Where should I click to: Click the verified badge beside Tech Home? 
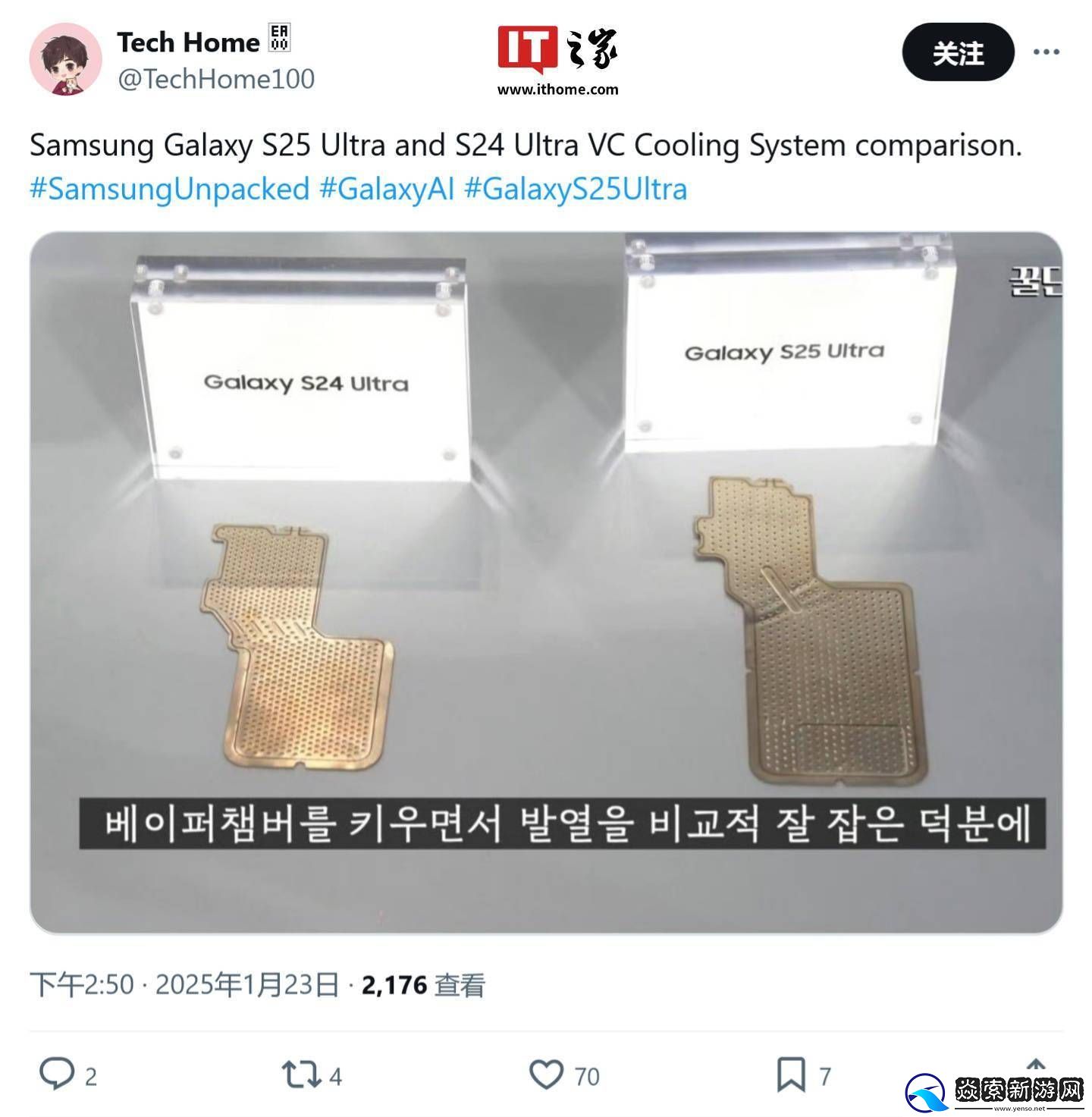pos(280,38)
